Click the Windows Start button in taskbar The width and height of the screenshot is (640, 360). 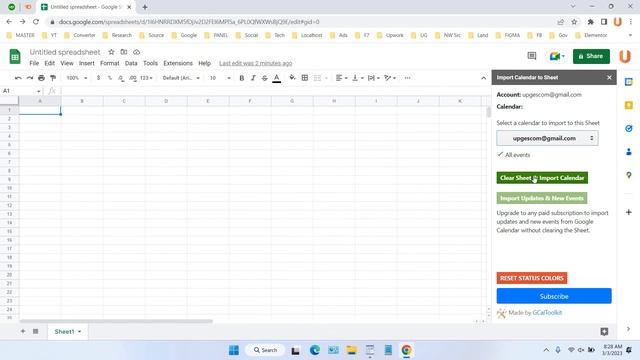coord(234,350)
